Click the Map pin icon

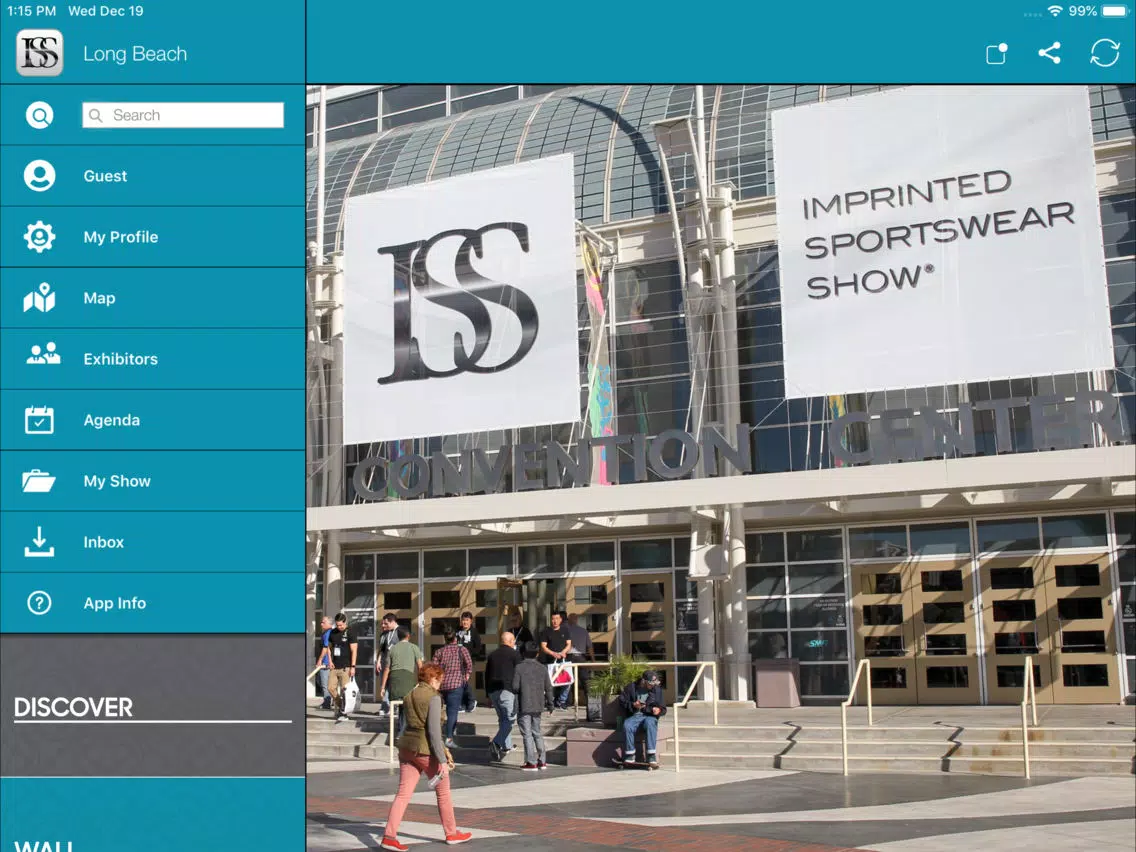pyautogui.click(x=39, y=298)
